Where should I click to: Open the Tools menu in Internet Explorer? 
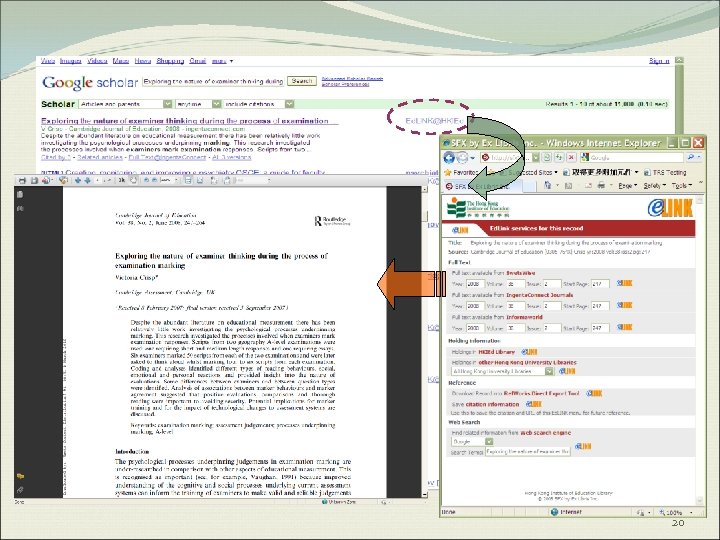point(681,186)
